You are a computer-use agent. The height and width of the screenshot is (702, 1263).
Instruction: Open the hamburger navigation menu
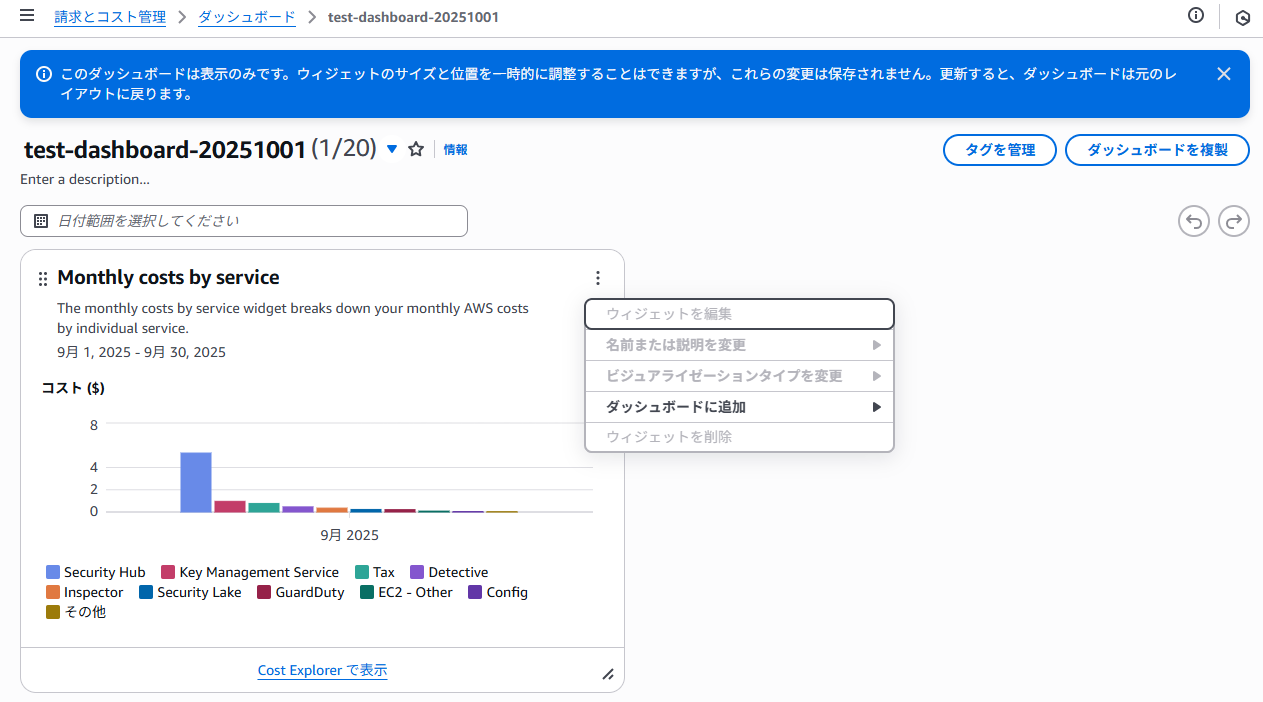coord(27,16)
